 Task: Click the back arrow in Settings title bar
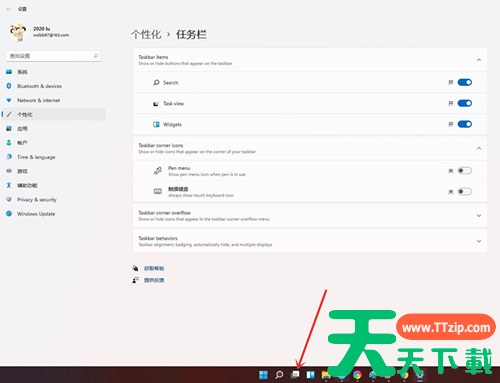pyautogui.click(x=9, y=9)
